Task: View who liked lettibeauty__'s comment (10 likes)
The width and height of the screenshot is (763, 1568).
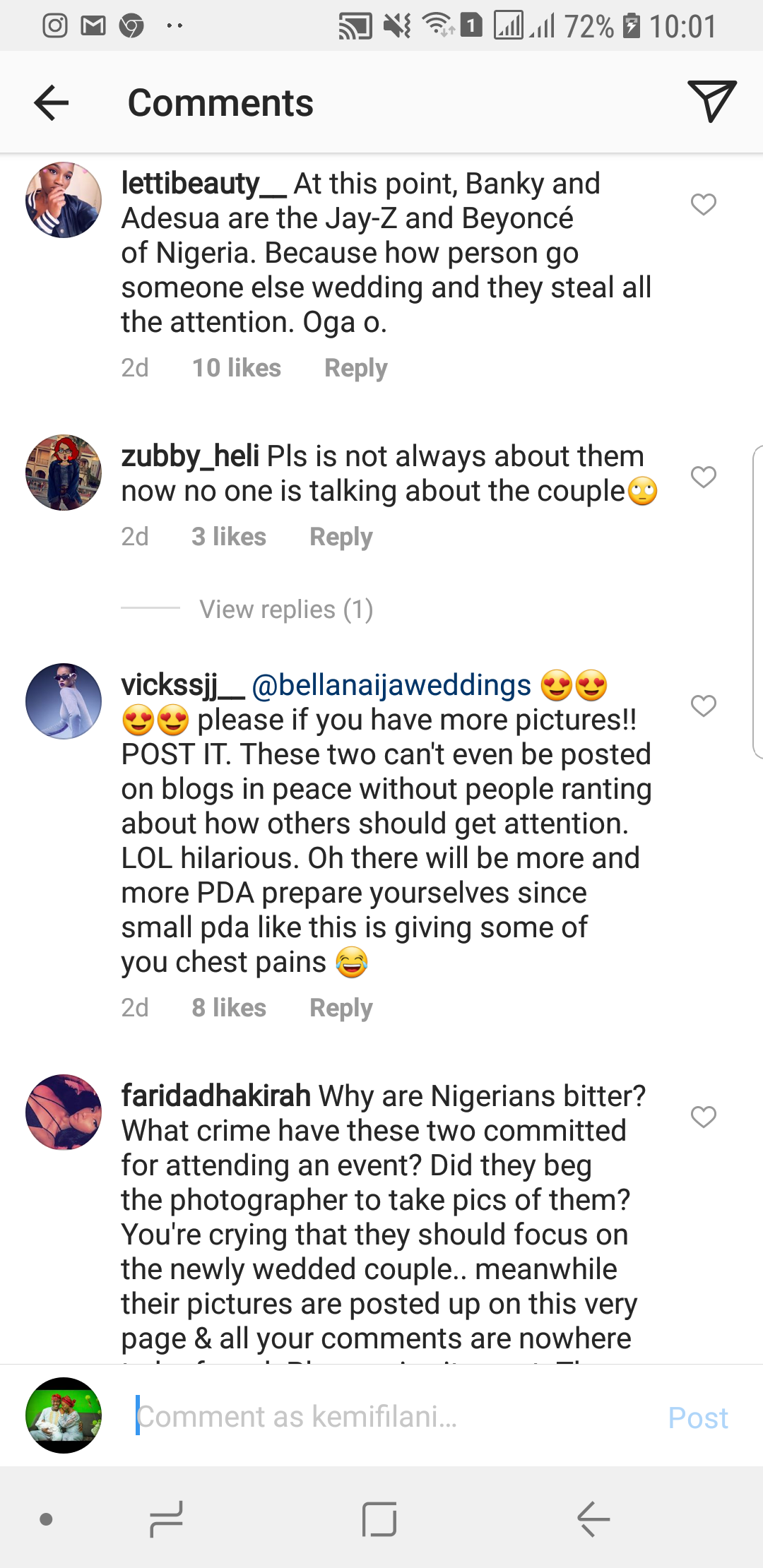Action: (x=237, y=368)
